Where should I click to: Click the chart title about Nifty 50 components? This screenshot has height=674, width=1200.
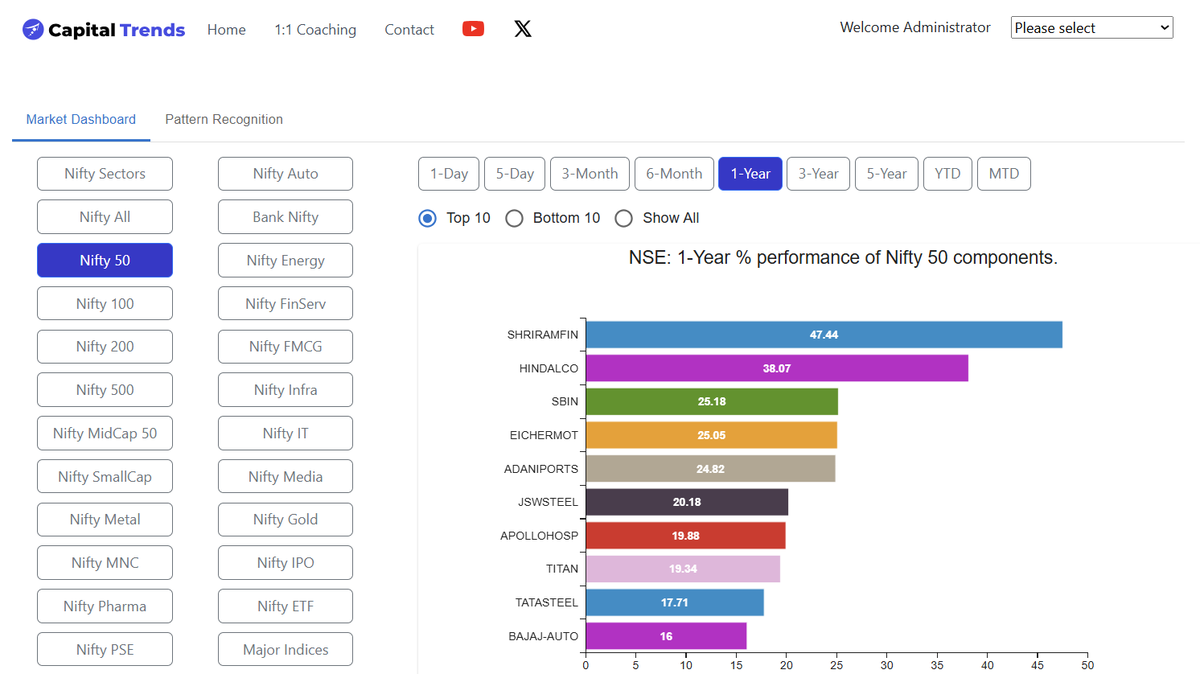(x=843, y=258)
